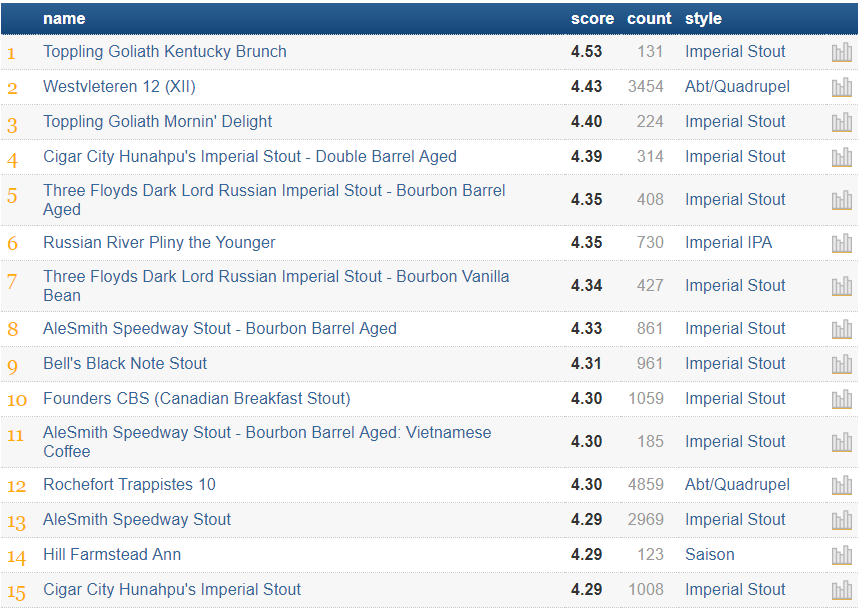
Task: Select rating count 2969
Action: (x=646, y=520)
